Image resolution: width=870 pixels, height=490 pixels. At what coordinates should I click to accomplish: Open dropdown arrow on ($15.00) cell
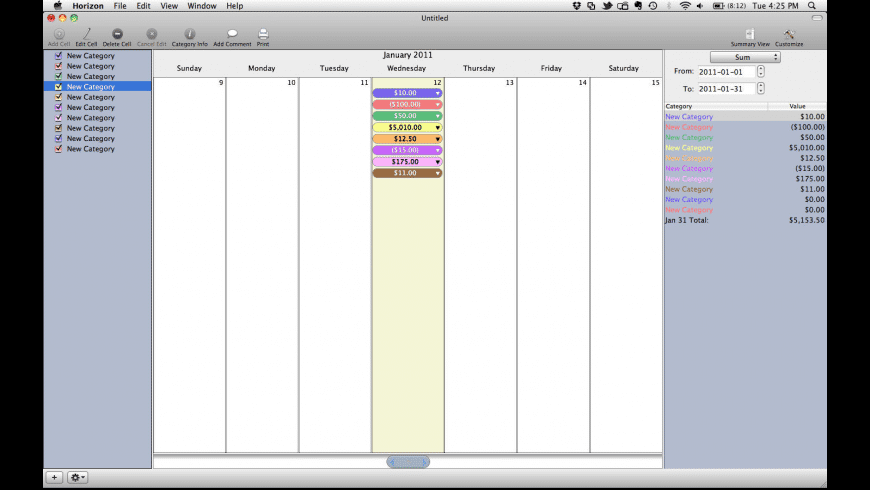coord(438,150)
